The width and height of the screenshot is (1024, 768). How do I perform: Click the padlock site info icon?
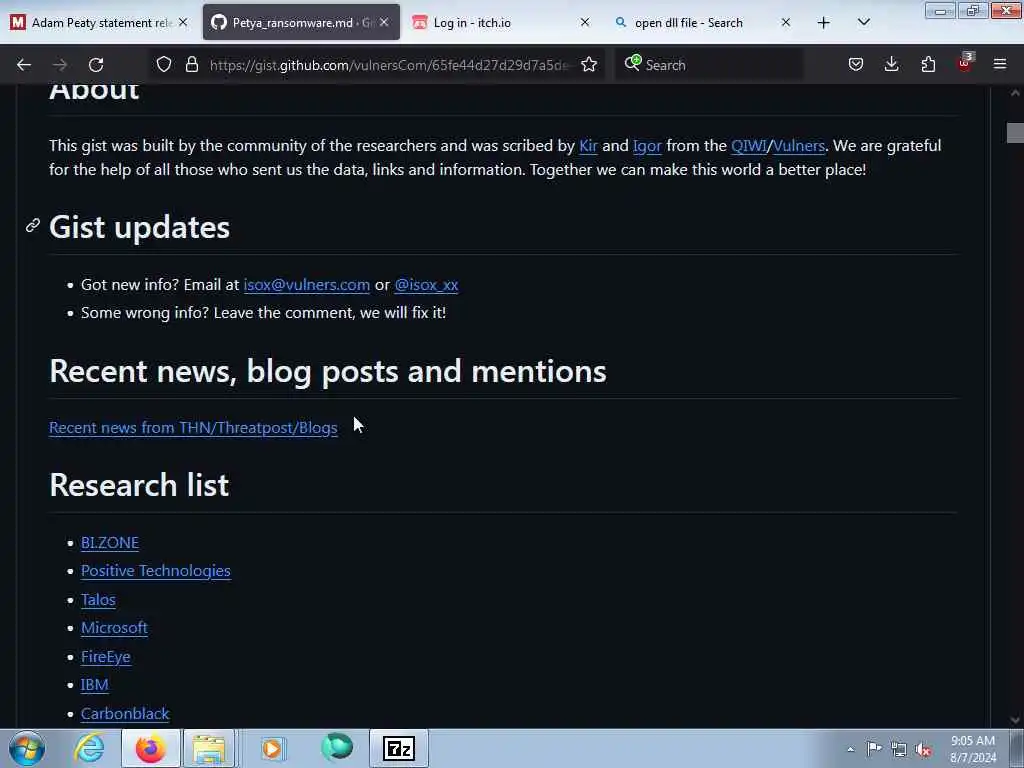point(191,65)
